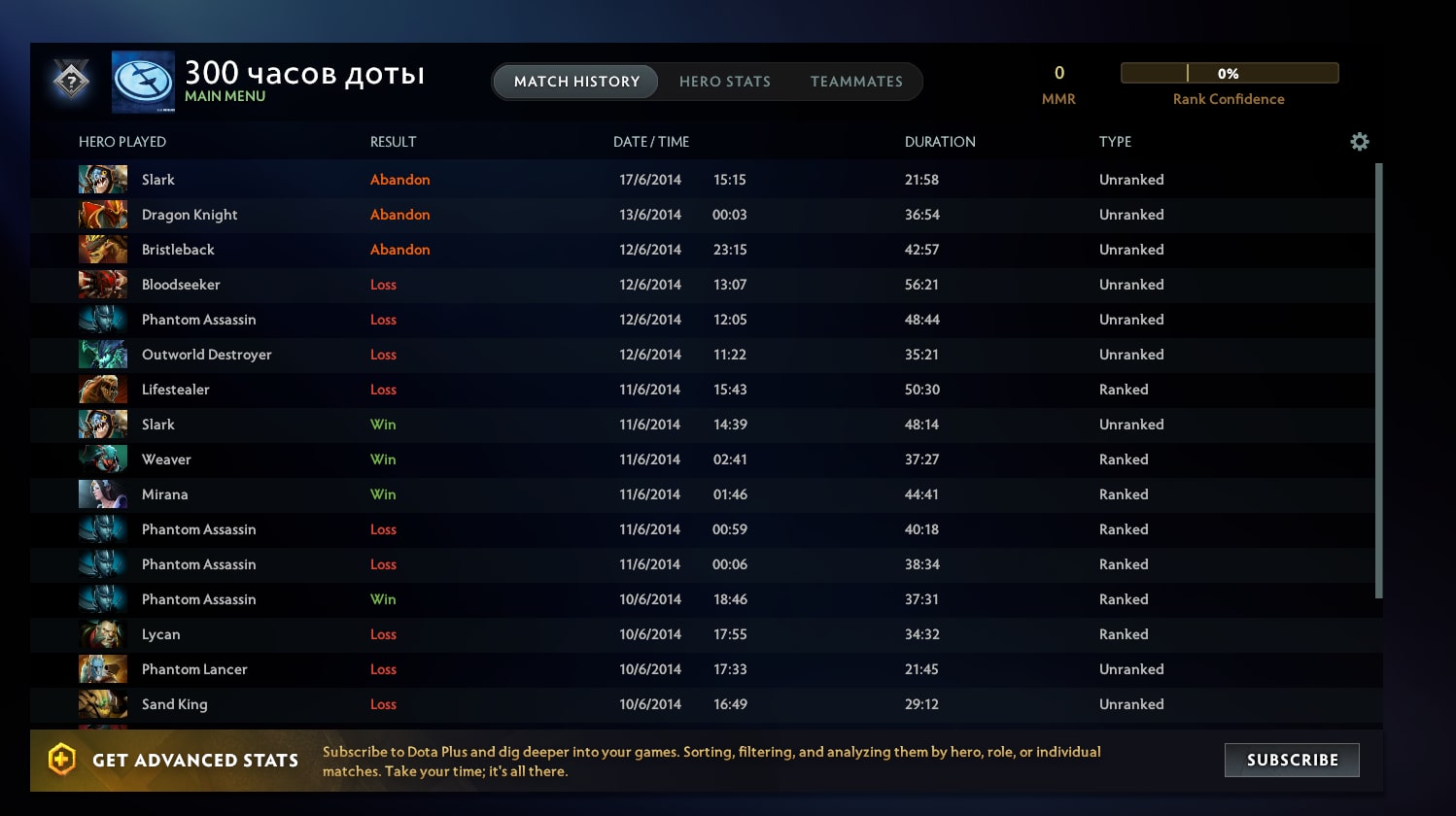
Task: Click the Lycan hero portrait
Action: pos(103,634)
